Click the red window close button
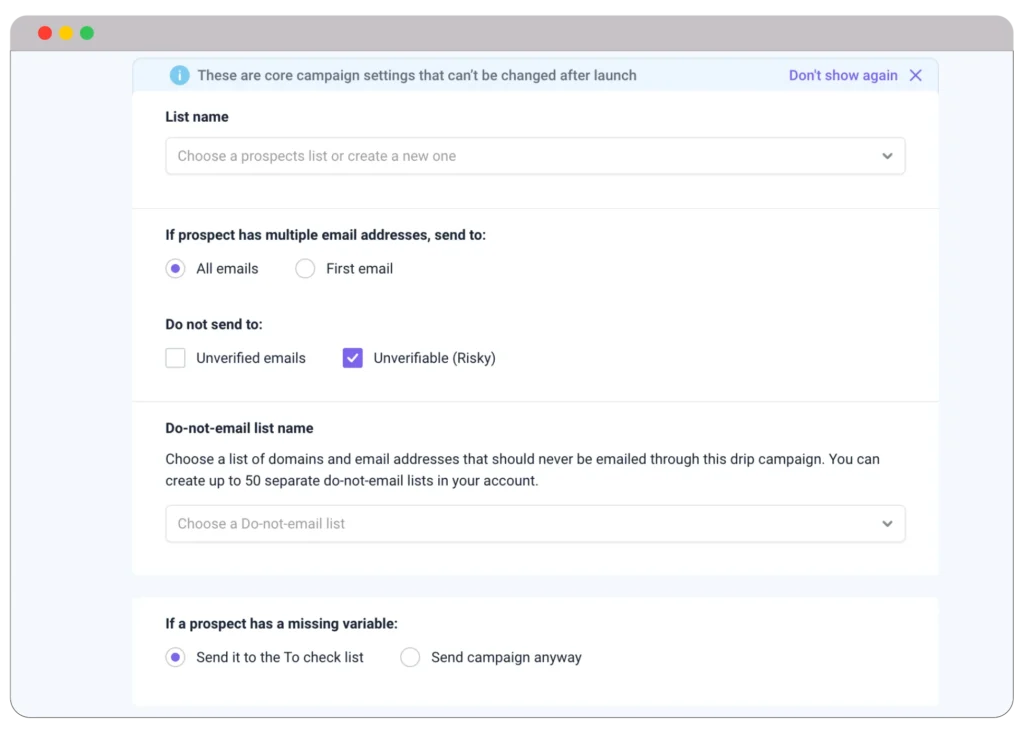The width and height of the screenshot is (1024, 732). (45, 33)
